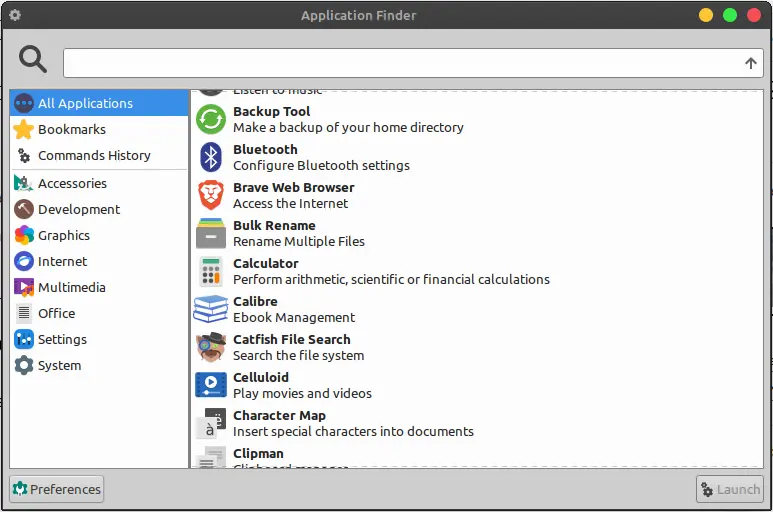
Task: Select the Settings category label
Action: tap(62, 340)
